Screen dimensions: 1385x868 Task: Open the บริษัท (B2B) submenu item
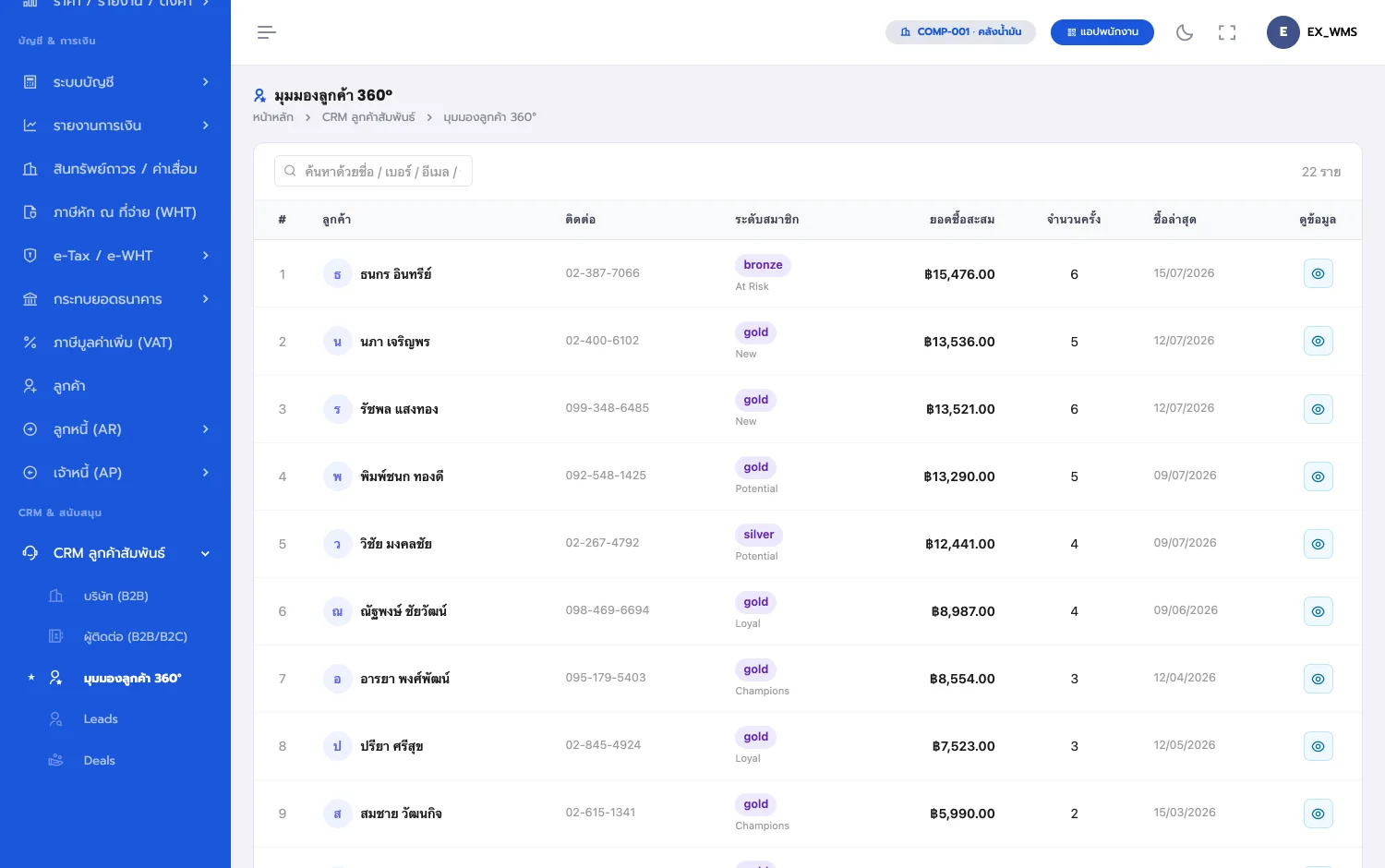[x=115, y=597]
